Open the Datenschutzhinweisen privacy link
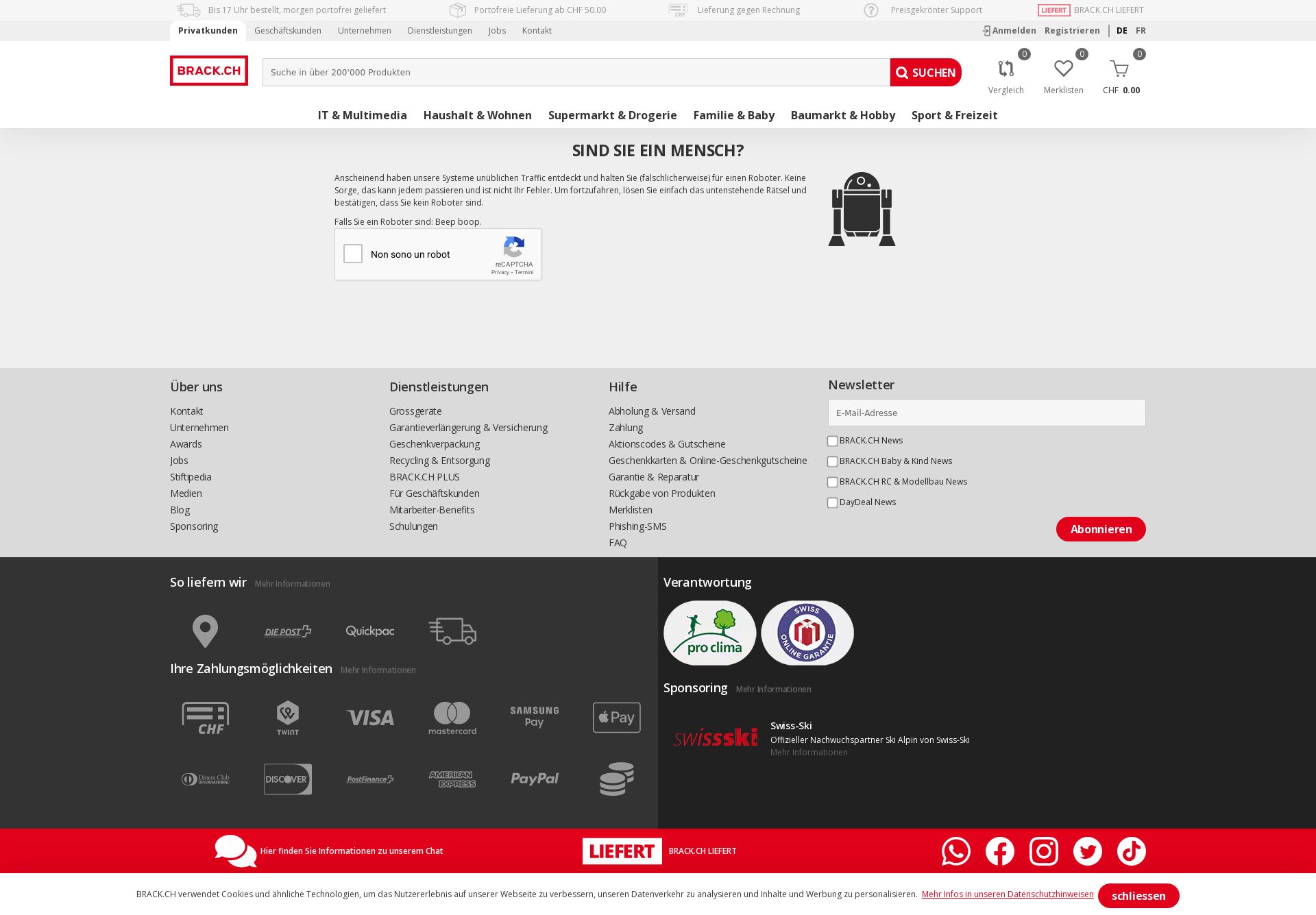The height and width of the screenshot is (915, 1316). (1008, 894)
